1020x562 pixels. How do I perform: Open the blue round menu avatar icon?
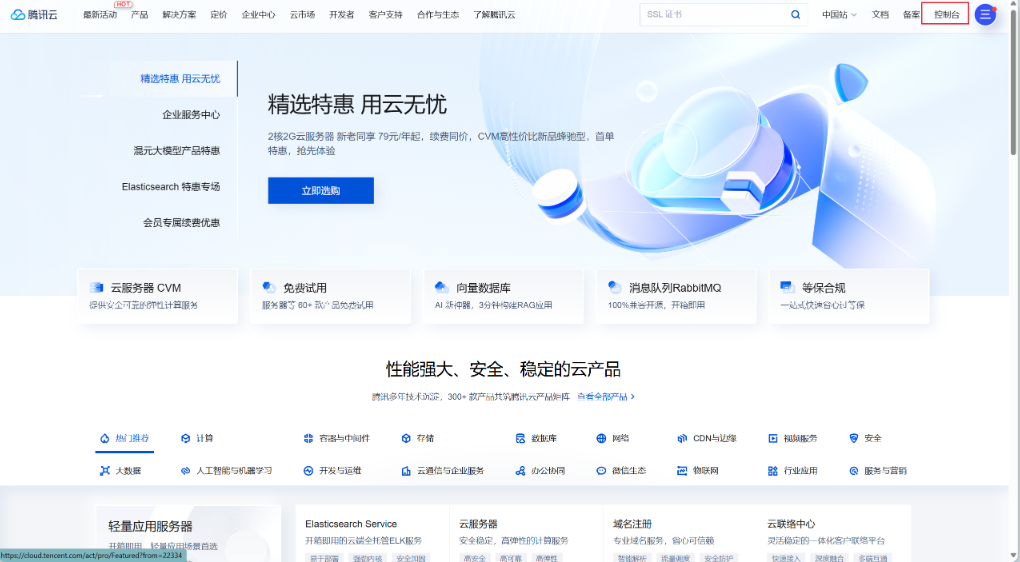[986, 14]
